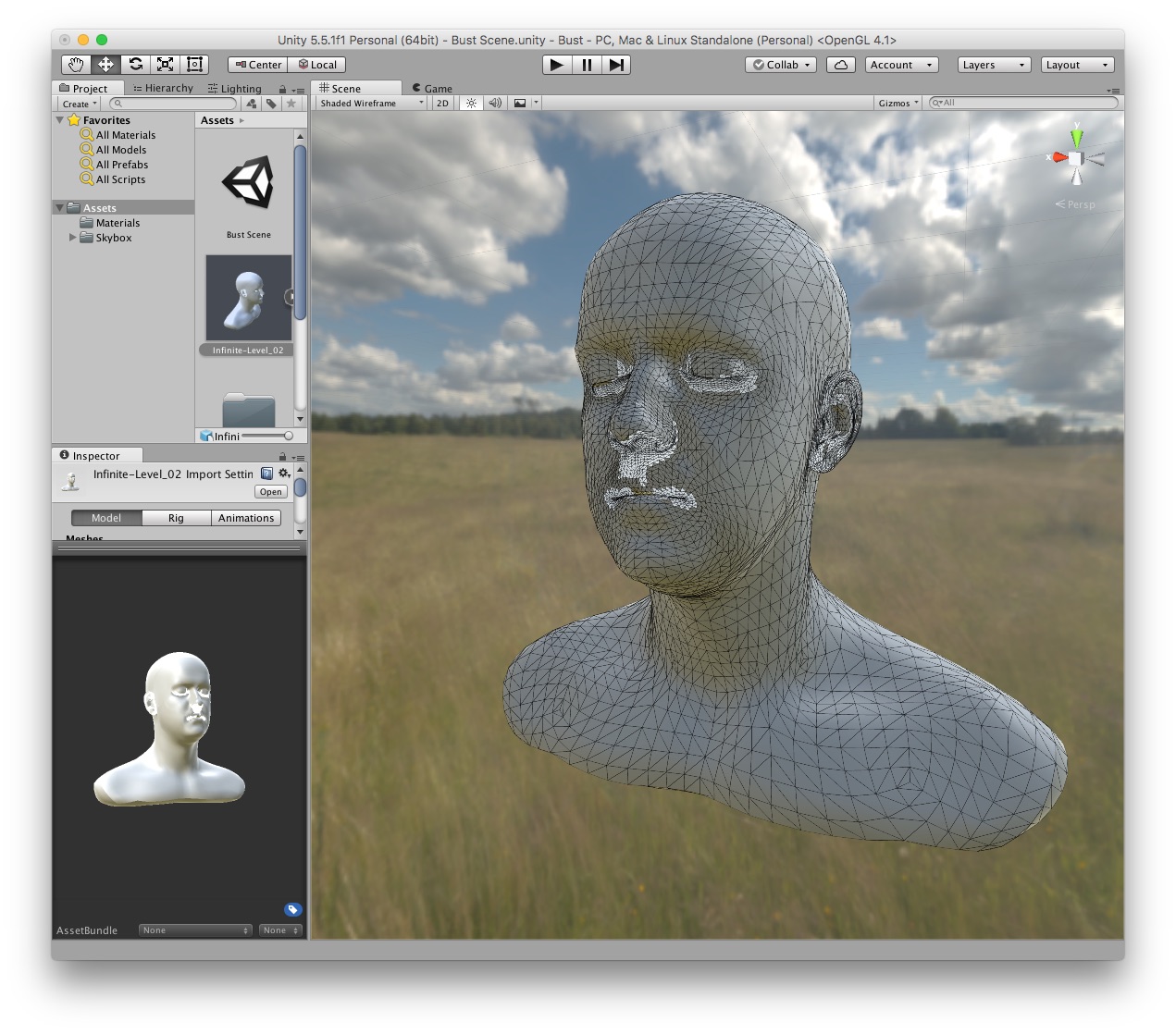Image resolution: width=1176 pixels, height=1034 pixels.
Task: Click the effects visibility icon in Scene view
Action: pyautogui.click(x=519, y=103)
